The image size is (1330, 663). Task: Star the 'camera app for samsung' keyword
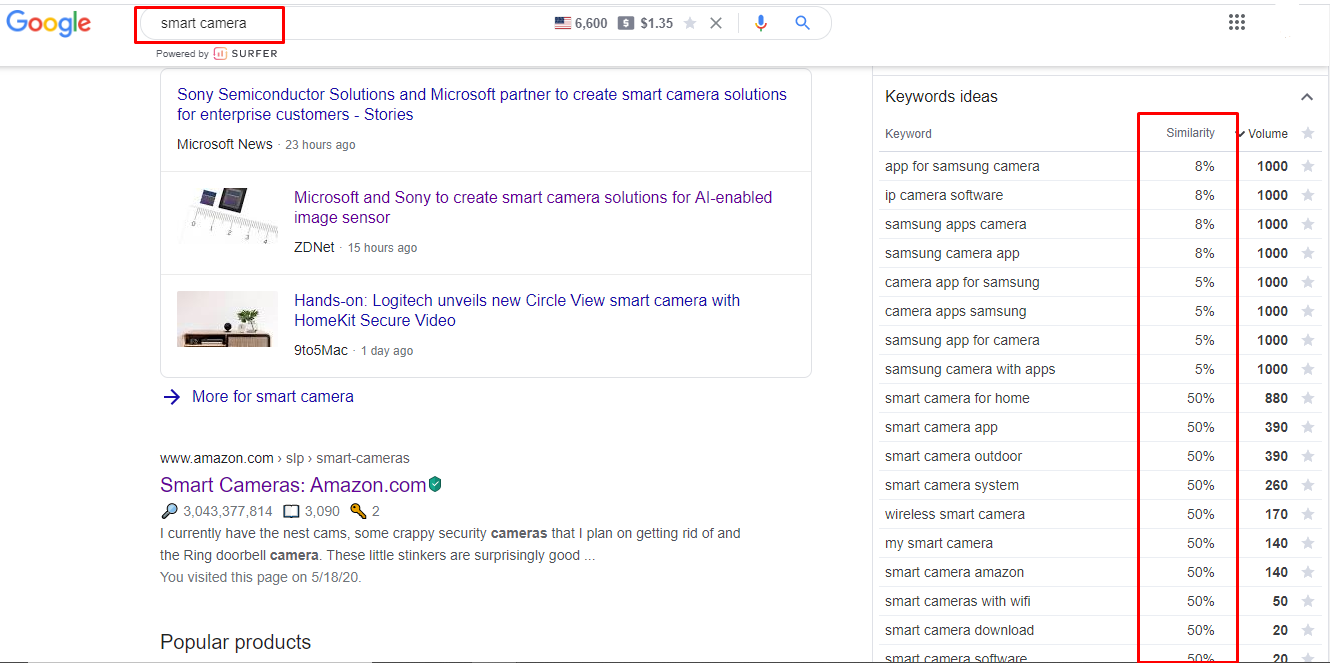tap(1308, 282)
